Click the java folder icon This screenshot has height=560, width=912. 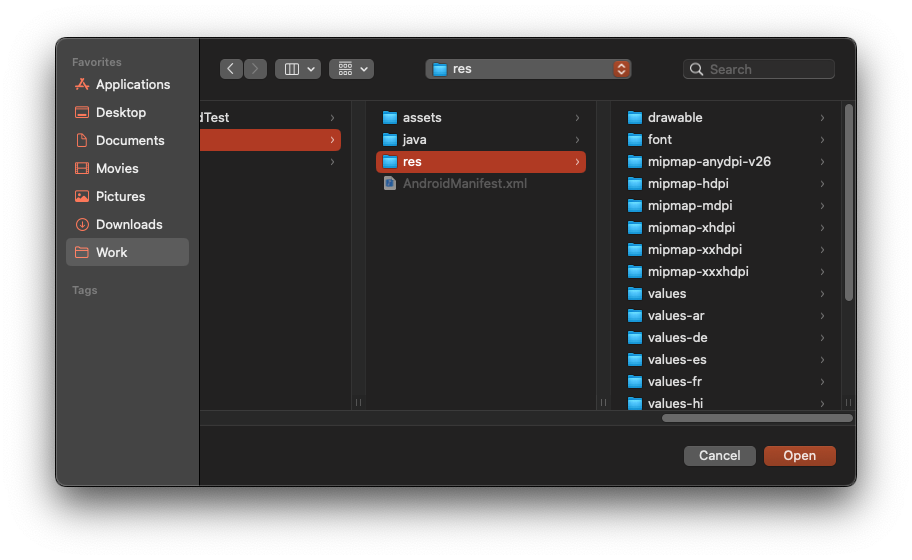tap(390, 140)
